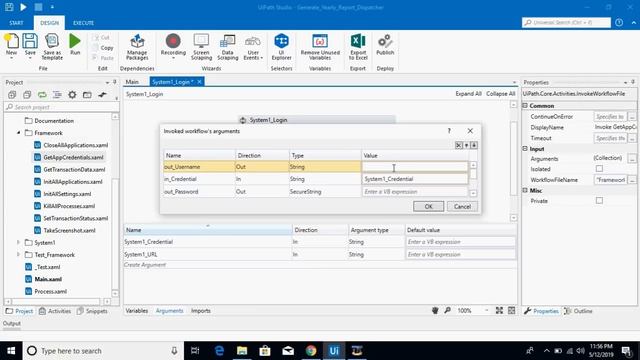640x360 pixels.
Task: Expand the Test_Framework folder
Action: 18,255
